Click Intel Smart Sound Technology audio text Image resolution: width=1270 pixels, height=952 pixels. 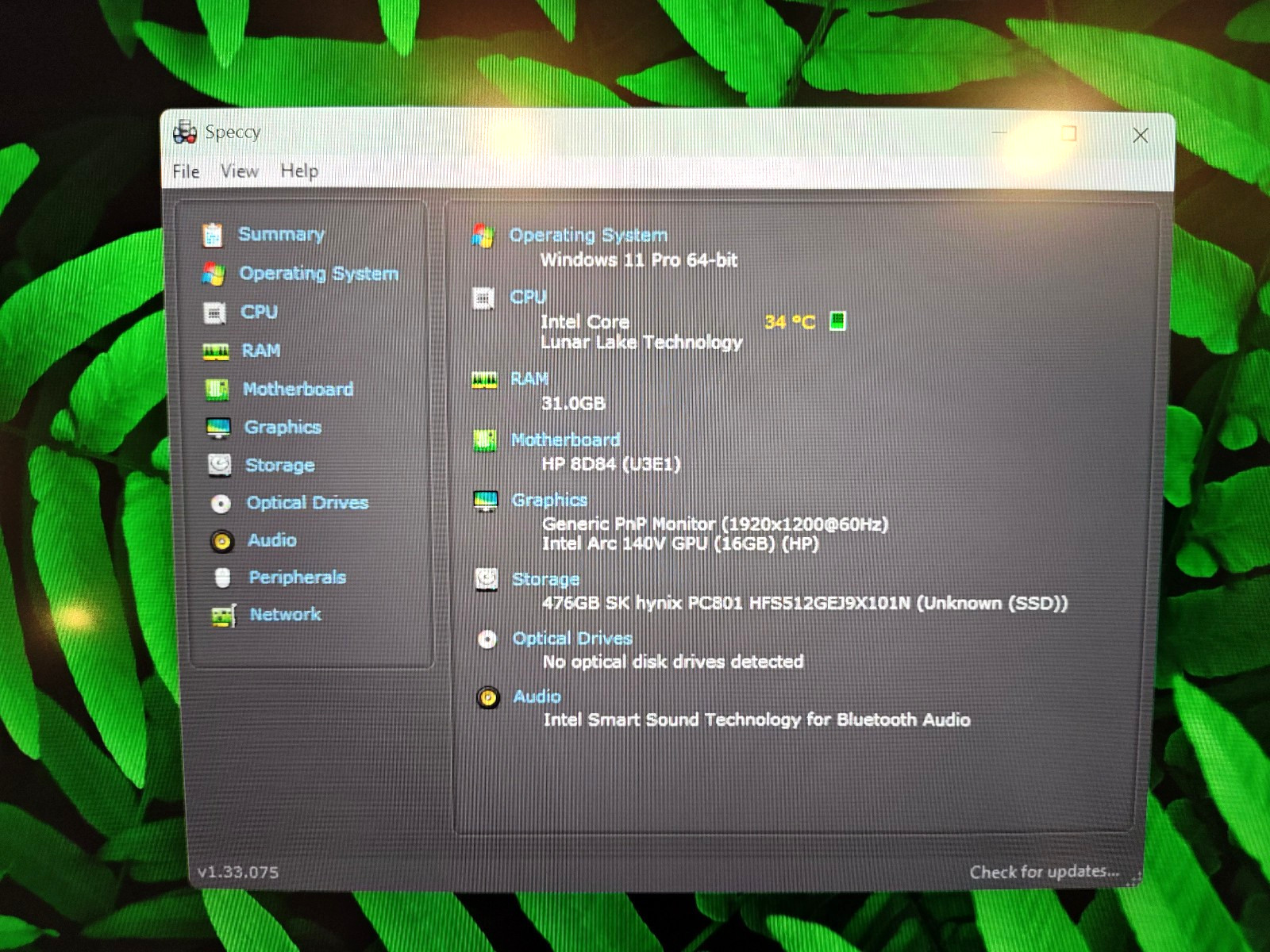click(x=757, y=720)
